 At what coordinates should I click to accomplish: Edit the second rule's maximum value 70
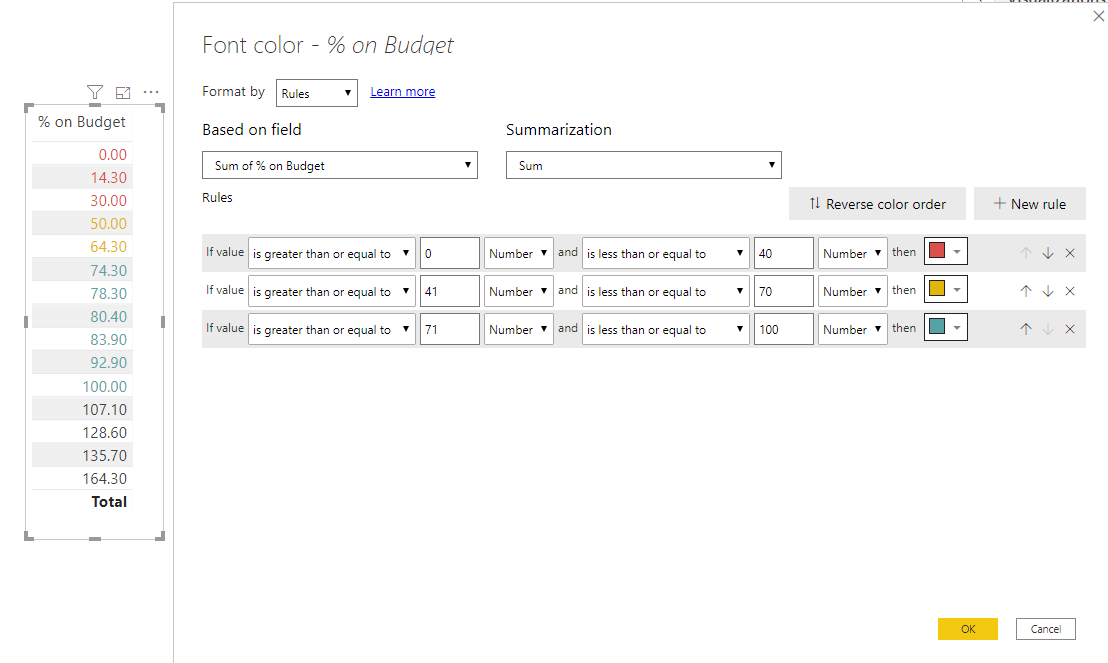784,291
